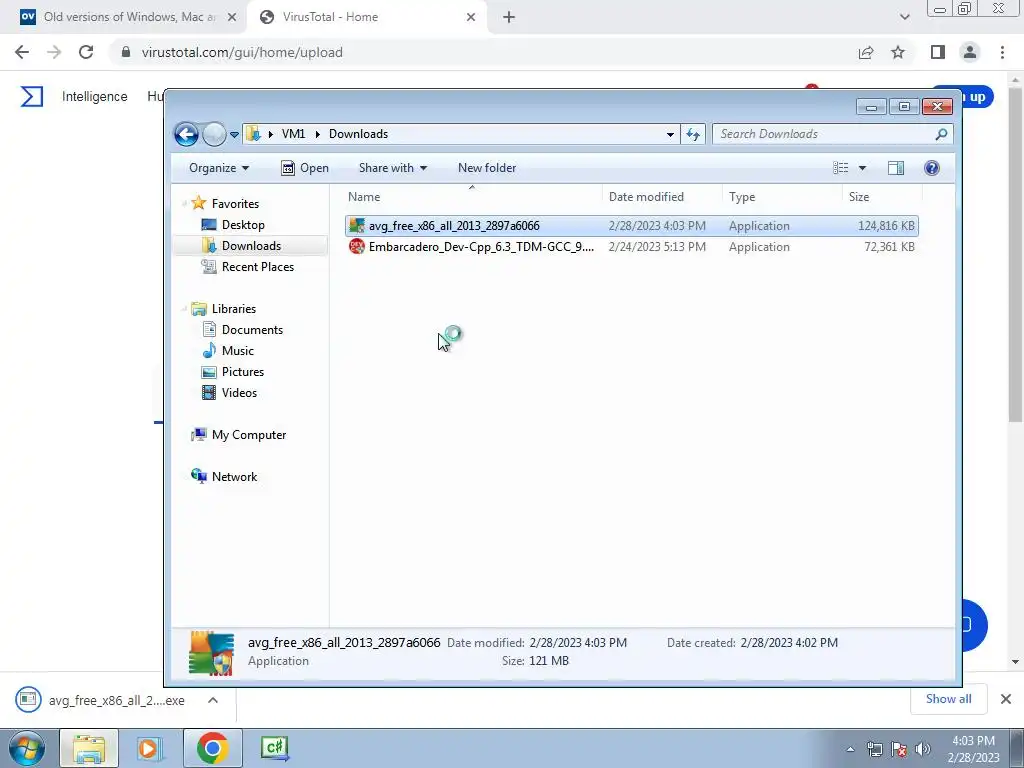Click the VirusTotal sigma logo
1024x768 pixels.
coord(31,97)
